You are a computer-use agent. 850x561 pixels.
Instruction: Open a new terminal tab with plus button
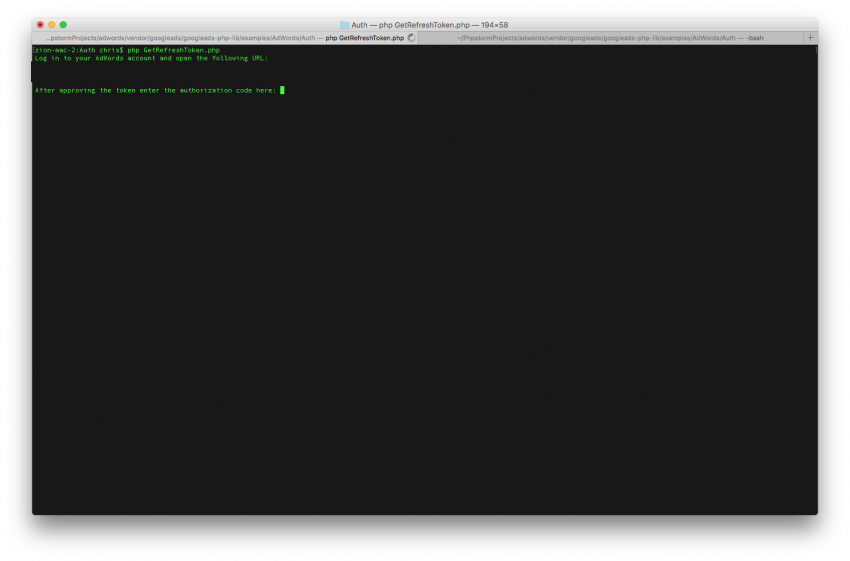coord(810,37)
